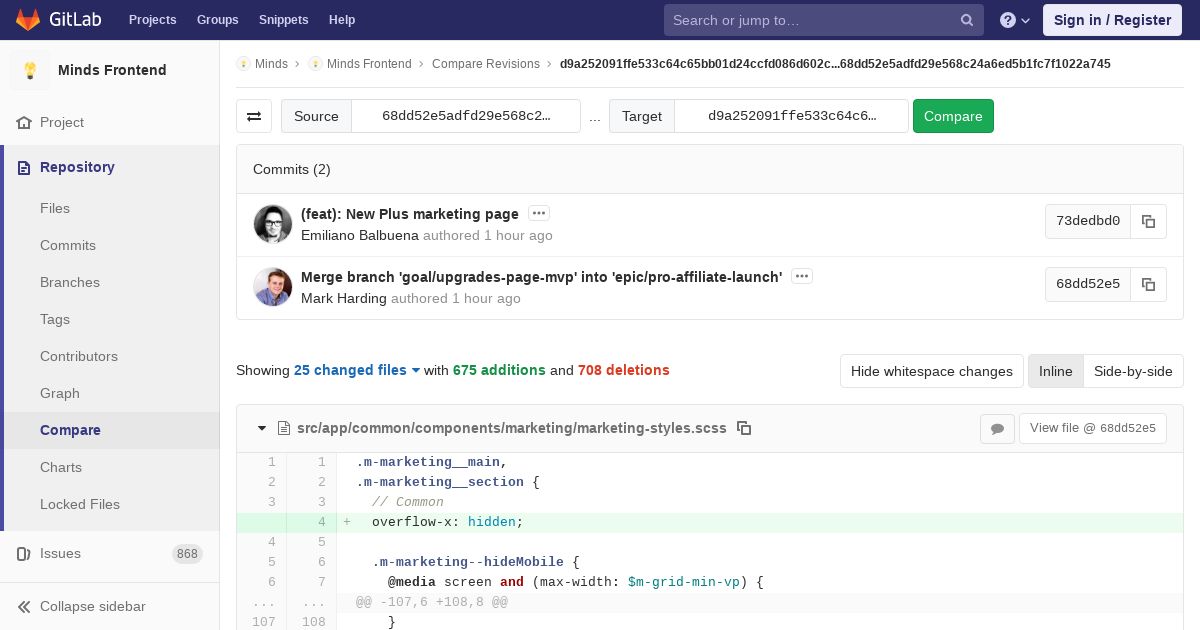
Task: Click the Search or jump to field
Action: (810, 20)
